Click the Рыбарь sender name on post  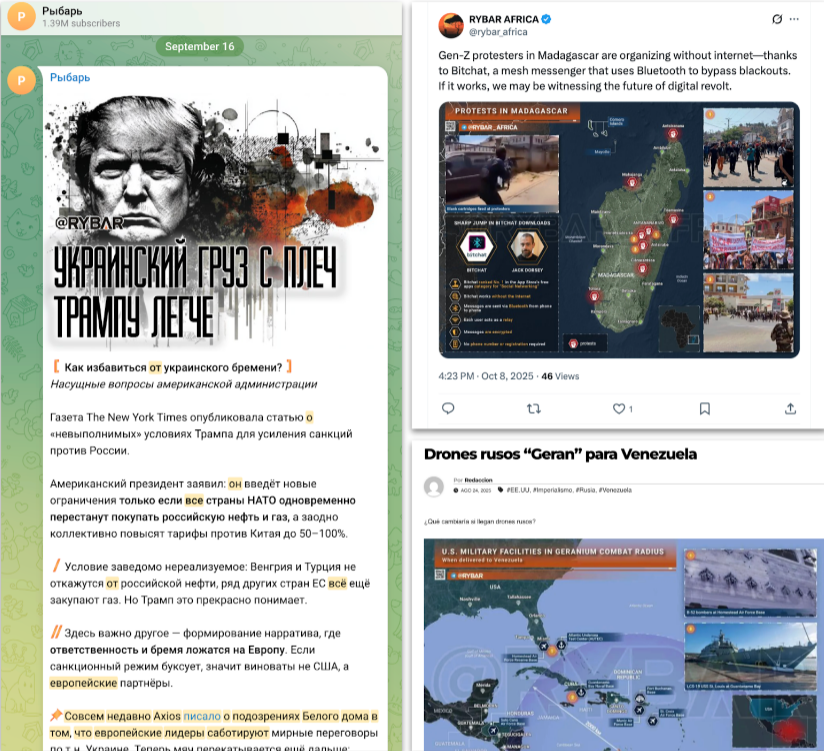click(70, 77)
